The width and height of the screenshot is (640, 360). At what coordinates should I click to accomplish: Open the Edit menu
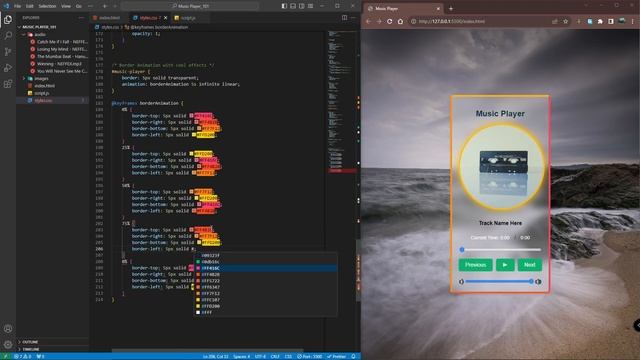point(30,6)
